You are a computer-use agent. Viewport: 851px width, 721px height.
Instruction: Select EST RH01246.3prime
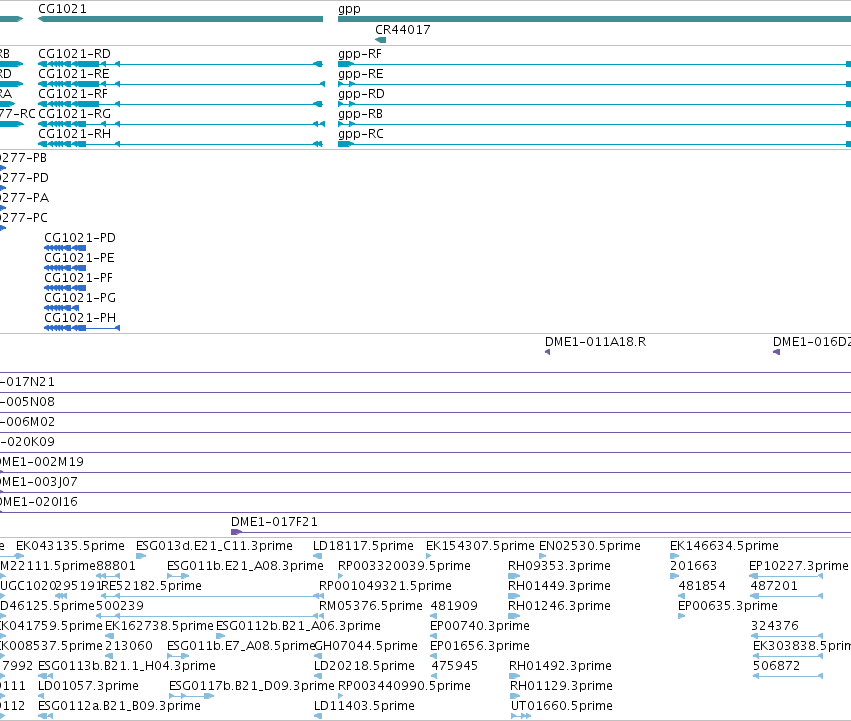(559, 606)
